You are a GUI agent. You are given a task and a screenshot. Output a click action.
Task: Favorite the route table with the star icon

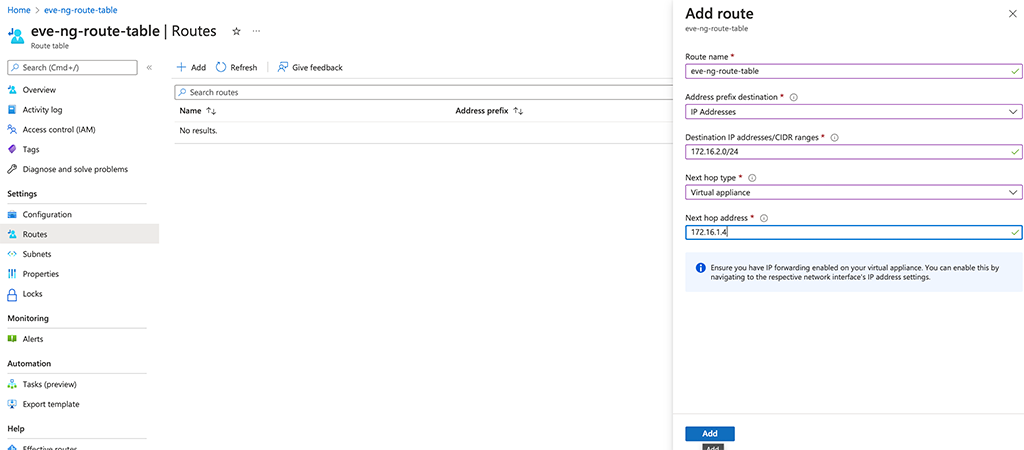(x=236, y=31)
